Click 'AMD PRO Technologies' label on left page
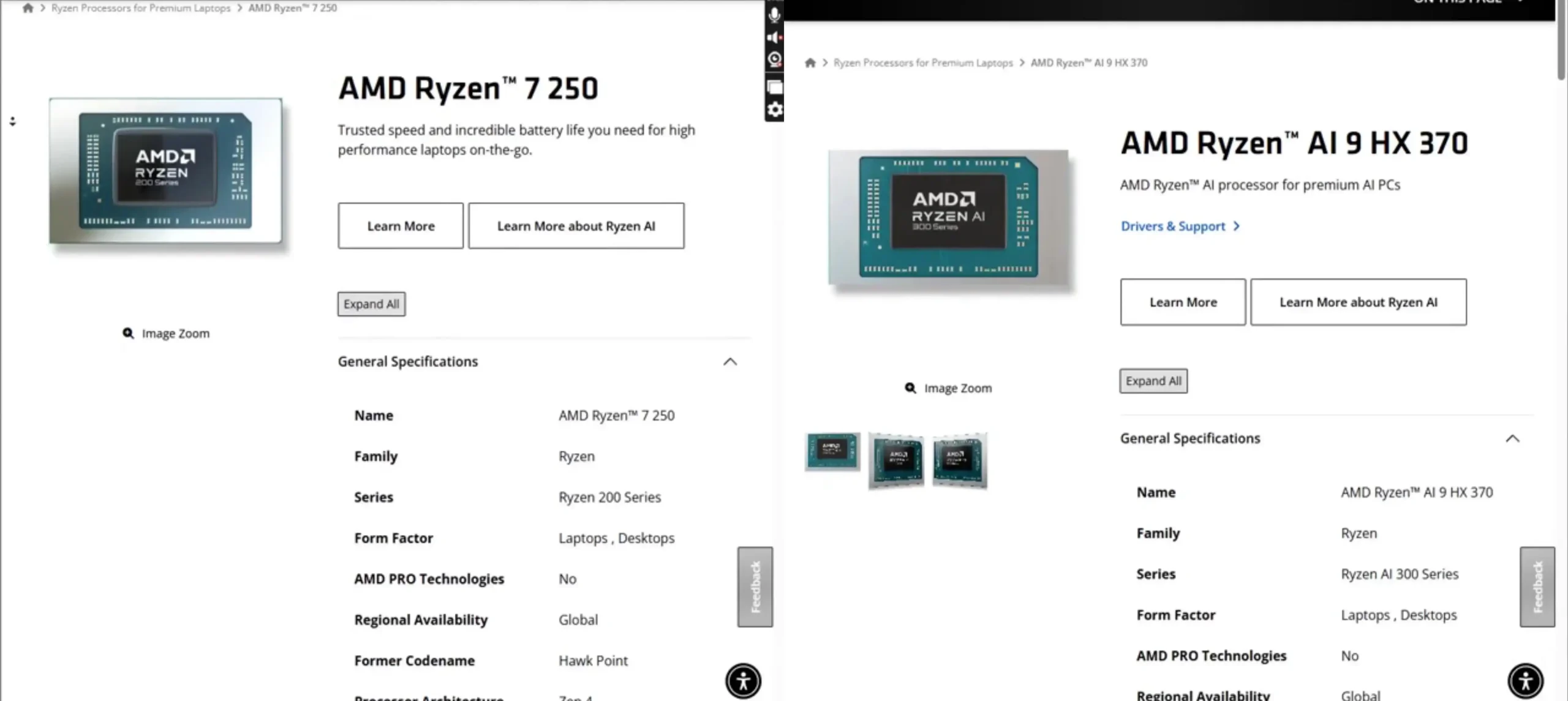 (x=429, y=579)
